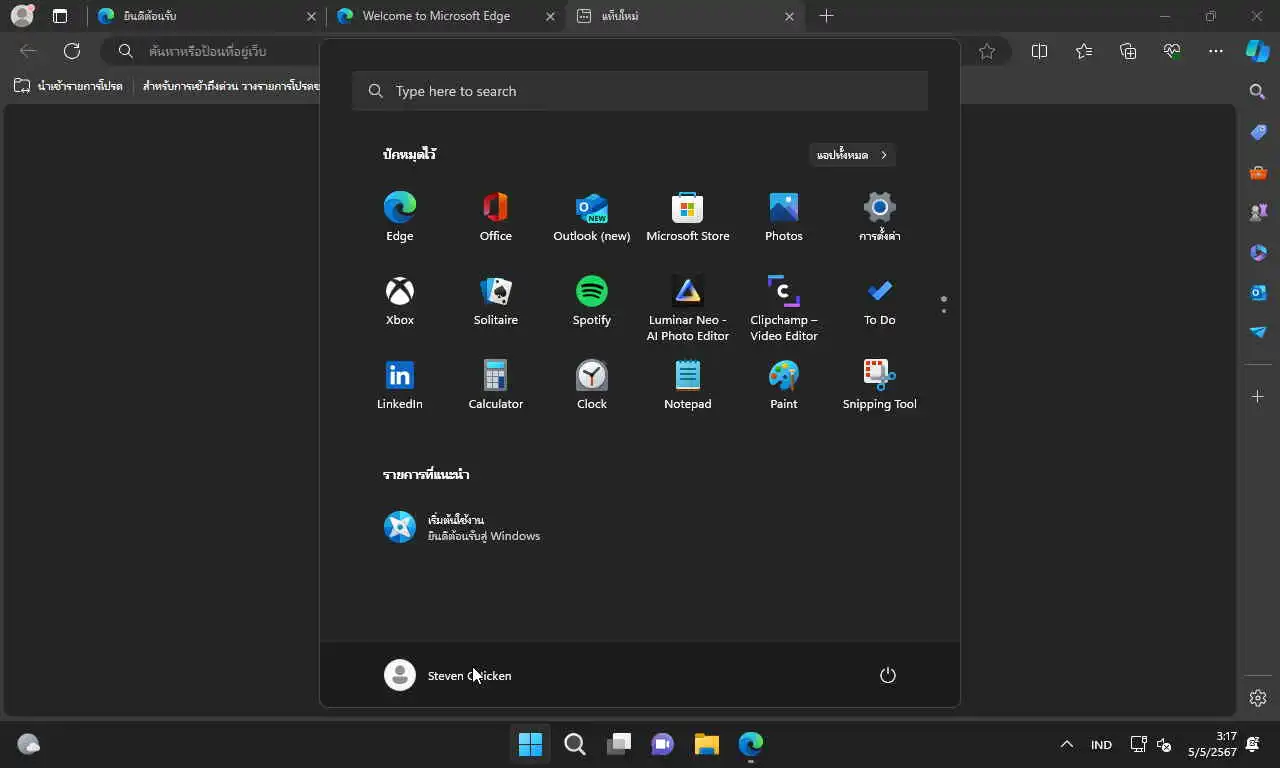Open Outlook (new) pinned app
The width and height of the screenshot is (1280, 768).
coord(591,217)
